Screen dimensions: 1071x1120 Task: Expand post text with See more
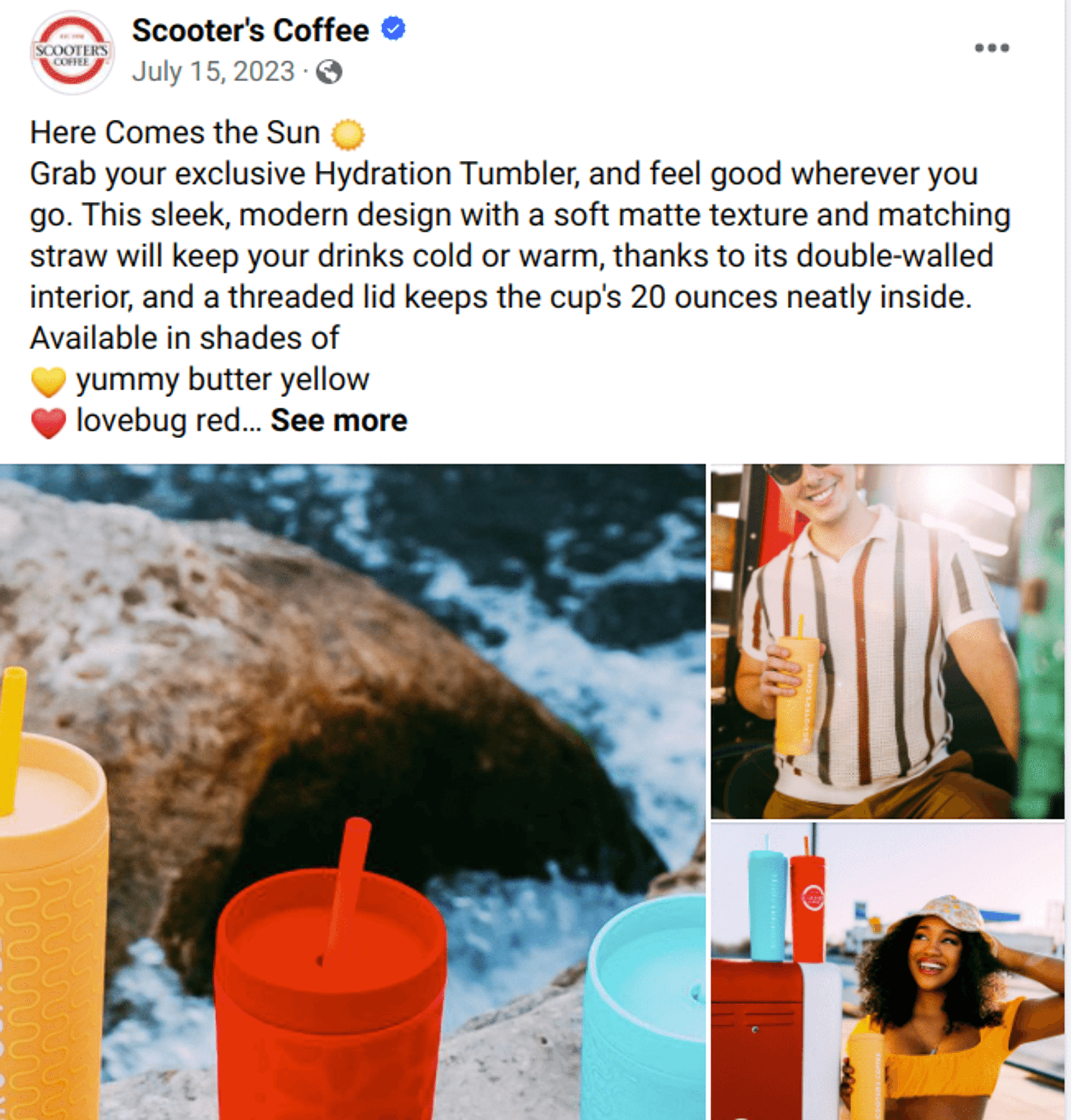point(339,420)
